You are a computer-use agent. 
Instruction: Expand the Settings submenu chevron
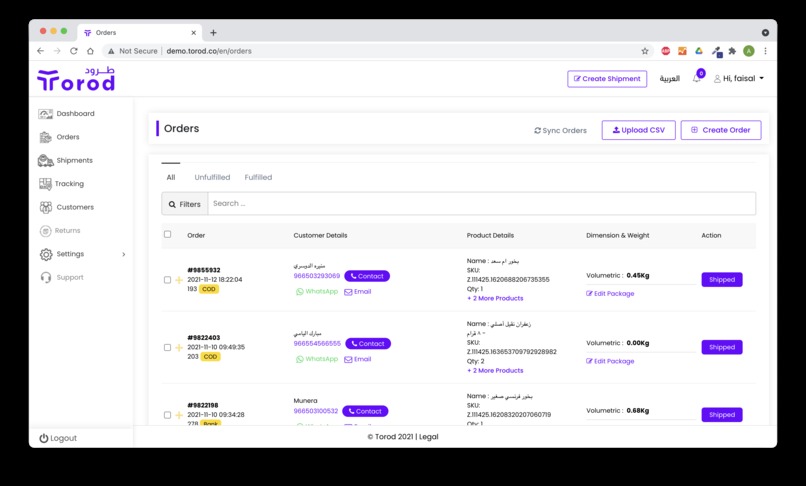[x=123, y=254]
